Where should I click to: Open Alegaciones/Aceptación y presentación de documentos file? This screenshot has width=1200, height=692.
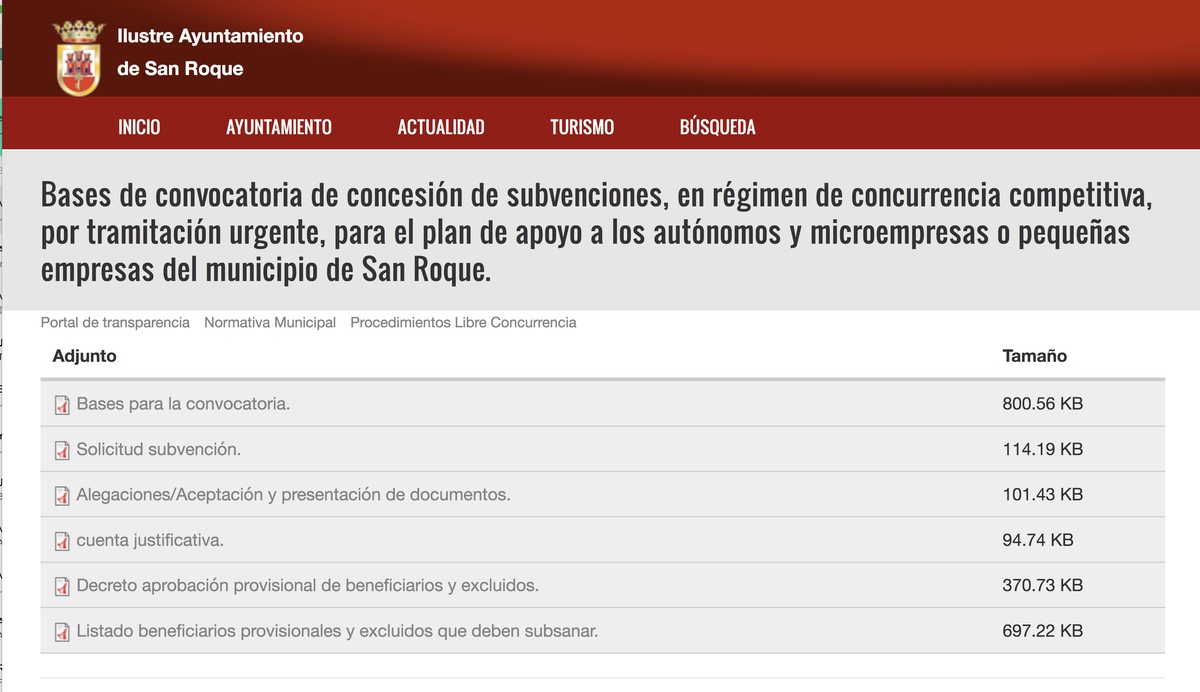pos(293,495)
